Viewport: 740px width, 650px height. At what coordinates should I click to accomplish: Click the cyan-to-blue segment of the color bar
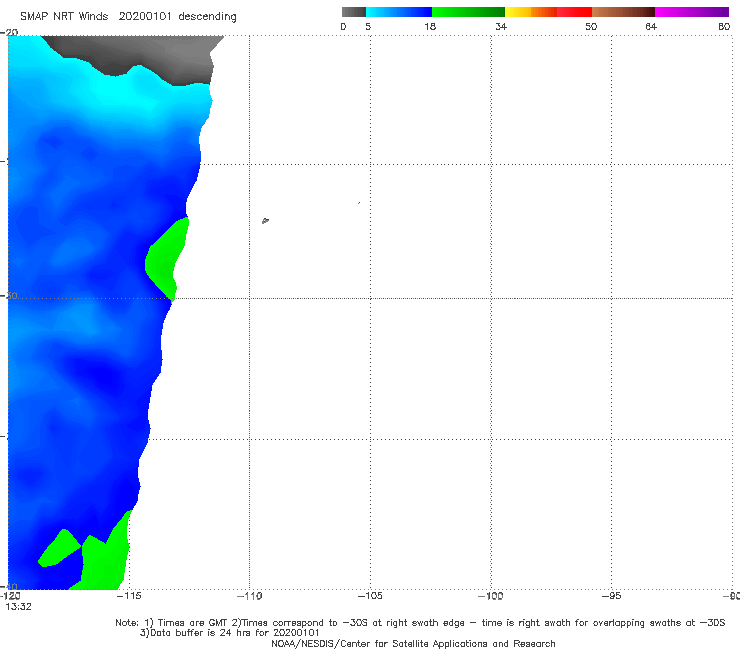coord(399,12)
